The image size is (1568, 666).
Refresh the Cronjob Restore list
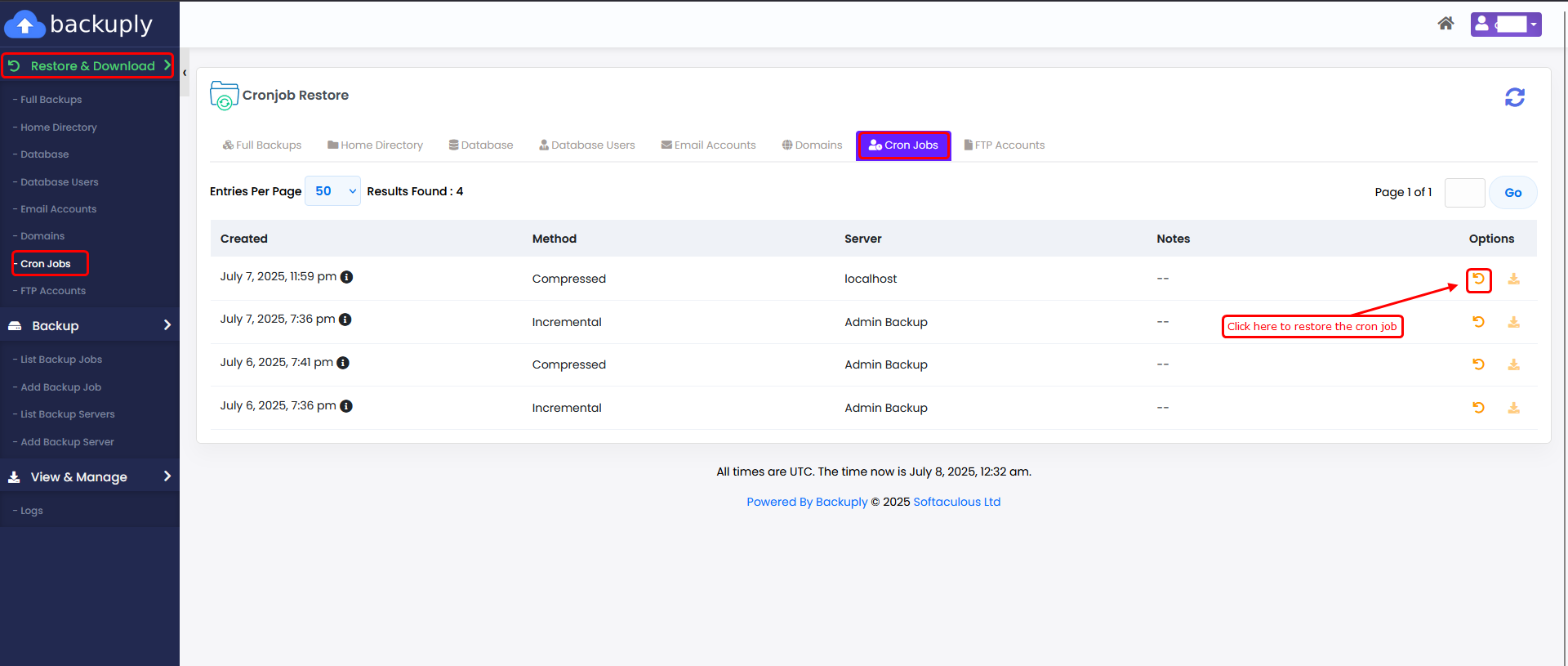(x=1514, y=97)
